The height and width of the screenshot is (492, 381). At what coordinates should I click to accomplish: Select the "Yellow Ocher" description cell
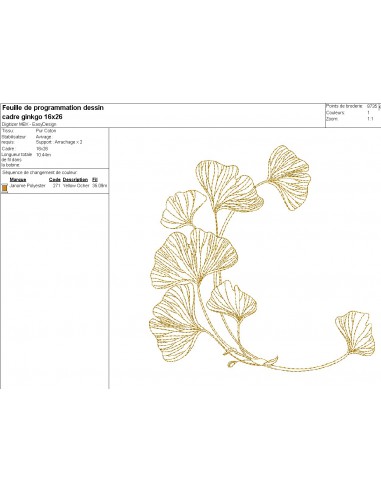click(x=76, y=186)
